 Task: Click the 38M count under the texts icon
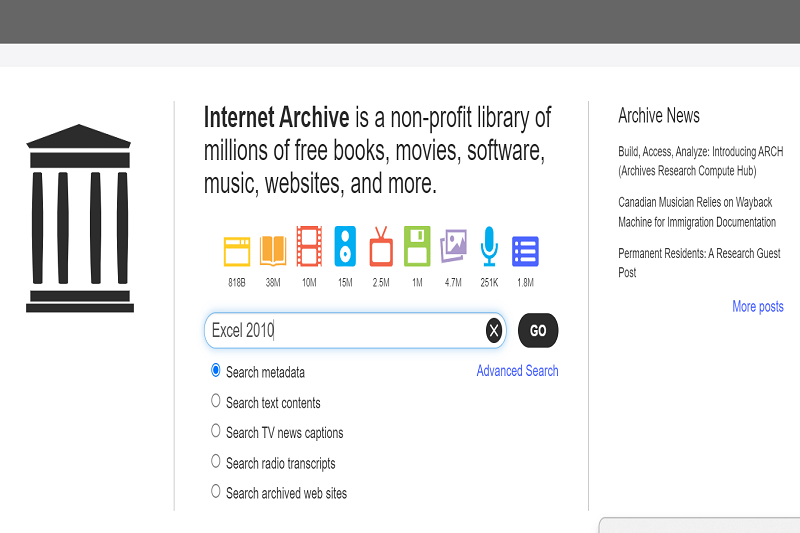coord(273,283)
